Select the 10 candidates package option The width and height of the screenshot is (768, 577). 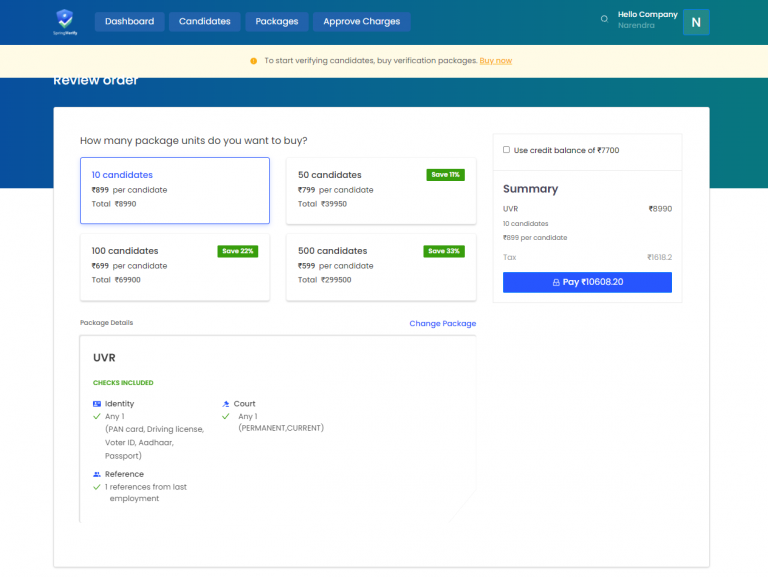(174, 190)
